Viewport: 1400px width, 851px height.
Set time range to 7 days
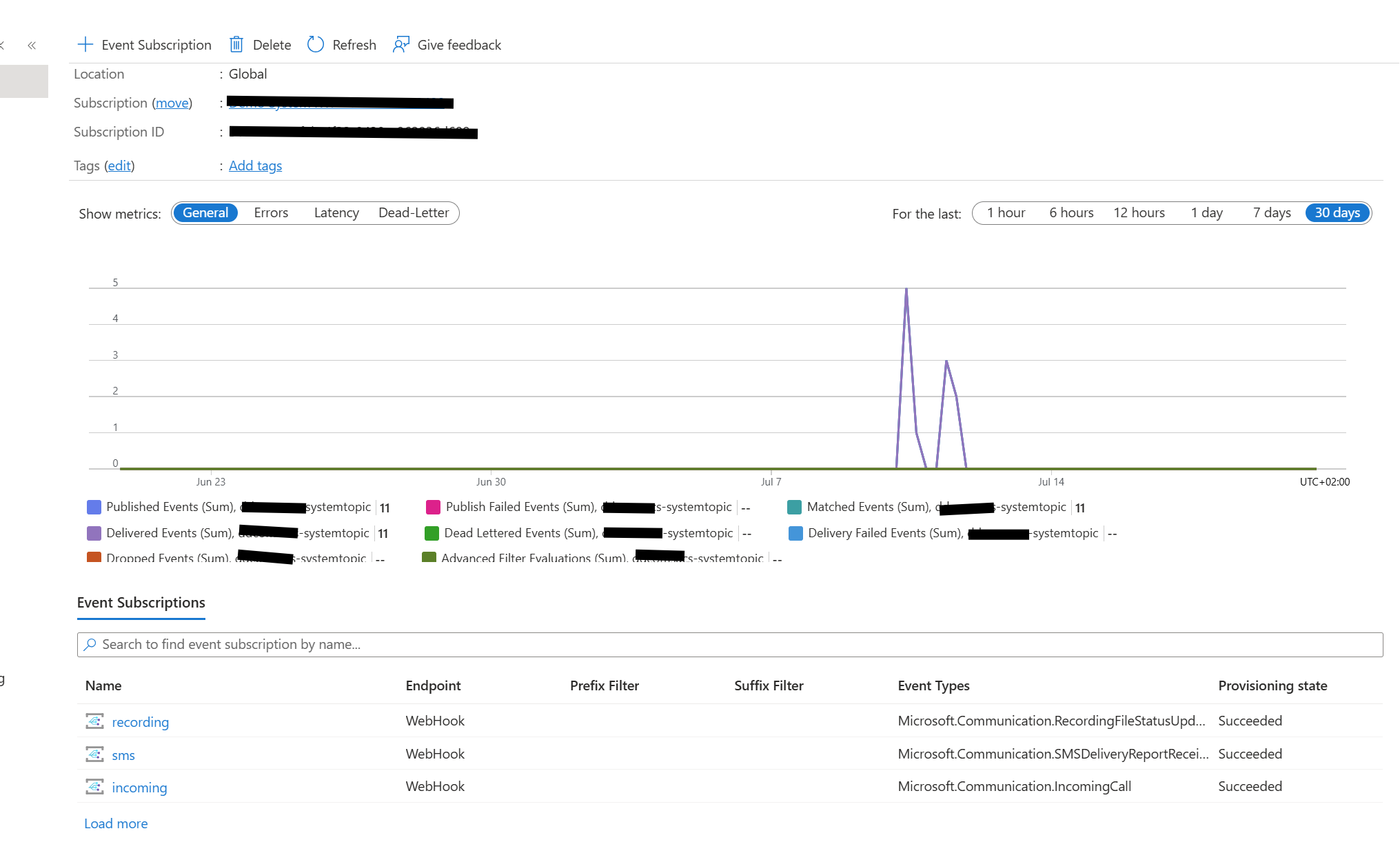pyautogui.click(x=1272, y=213)
